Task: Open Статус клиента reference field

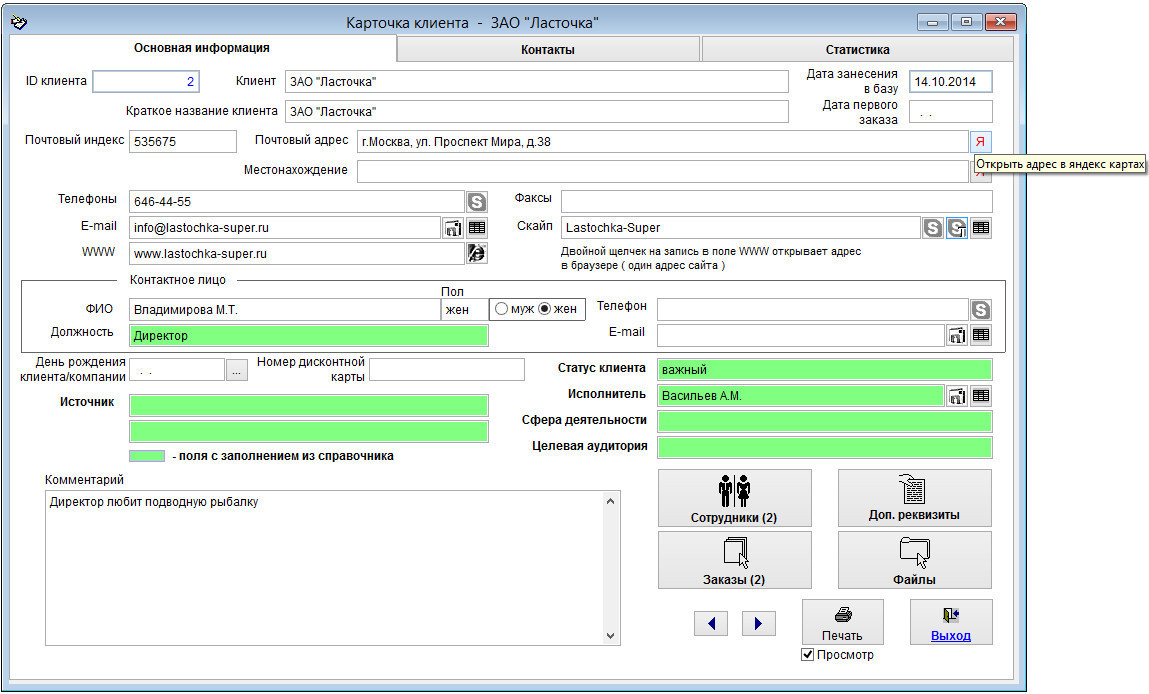Action: pos(824,370)
